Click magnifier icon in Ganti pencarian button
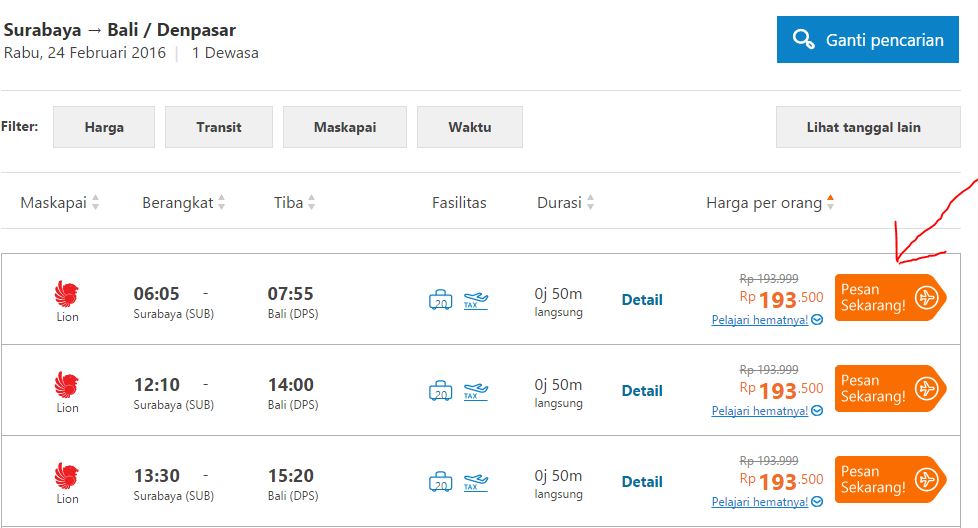The width and height of the screenshot is (978, 528). pyautogui.click(x=803, y=40)
